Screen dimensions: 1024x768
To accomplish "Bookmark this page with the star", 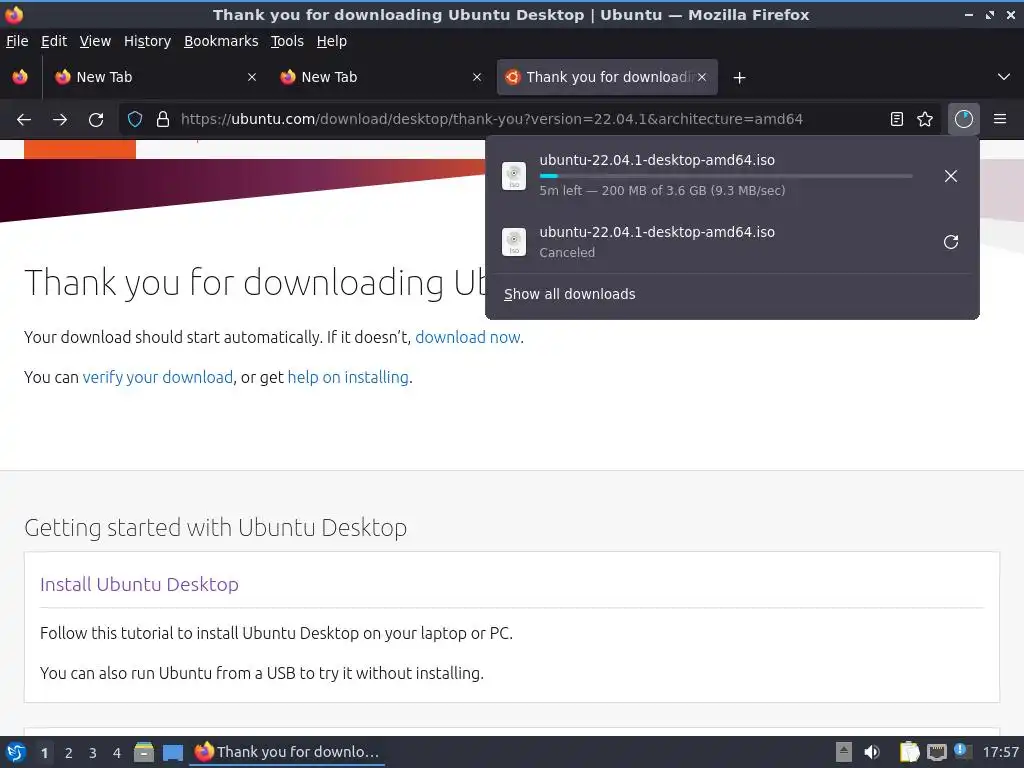I will 925,119.
